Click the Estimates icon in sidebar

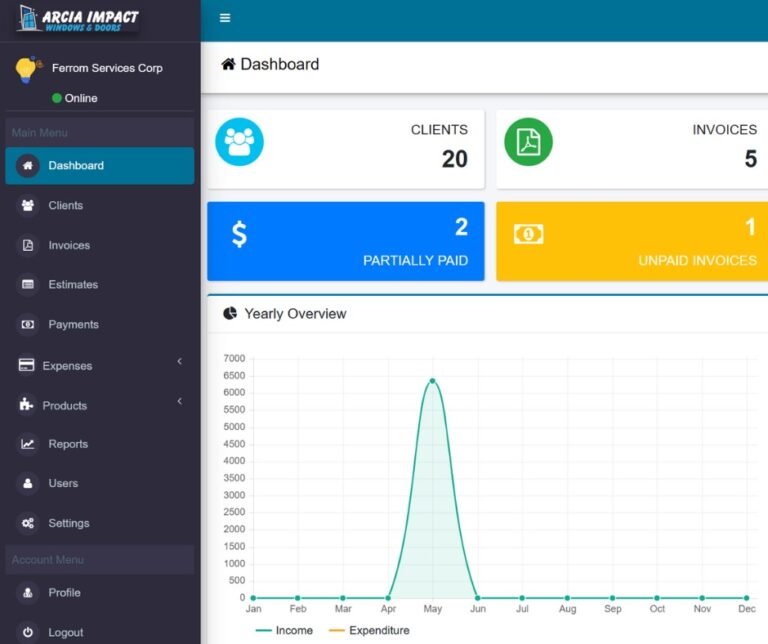pos(28,285)
